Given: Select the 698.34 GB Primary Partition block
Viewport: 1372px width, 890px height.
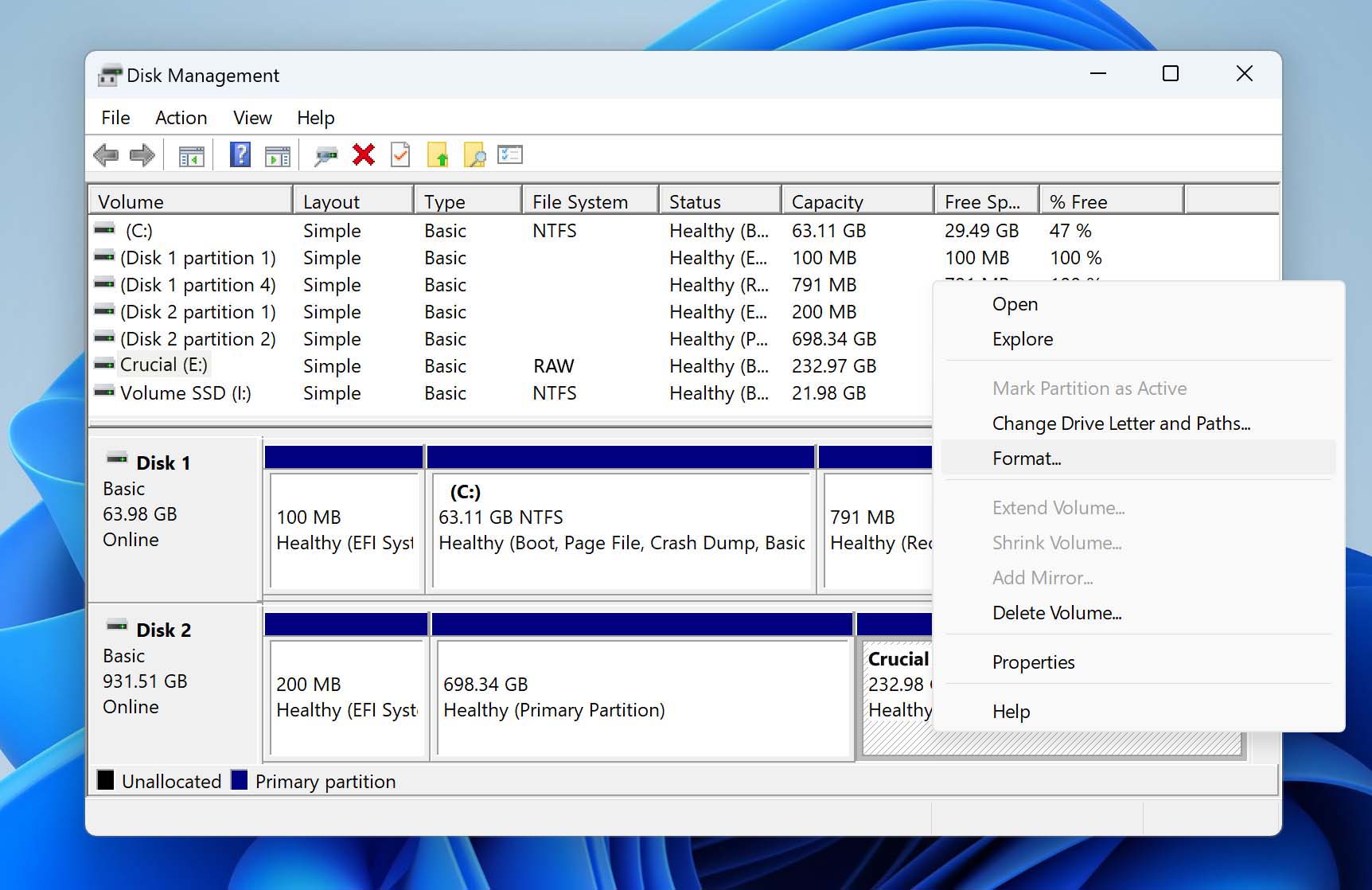Looking at the screenshot, I should pos(641,686).
